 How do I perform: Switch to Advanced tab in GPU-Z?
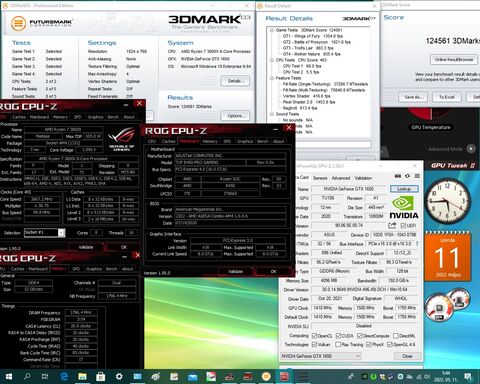[341, 178]
